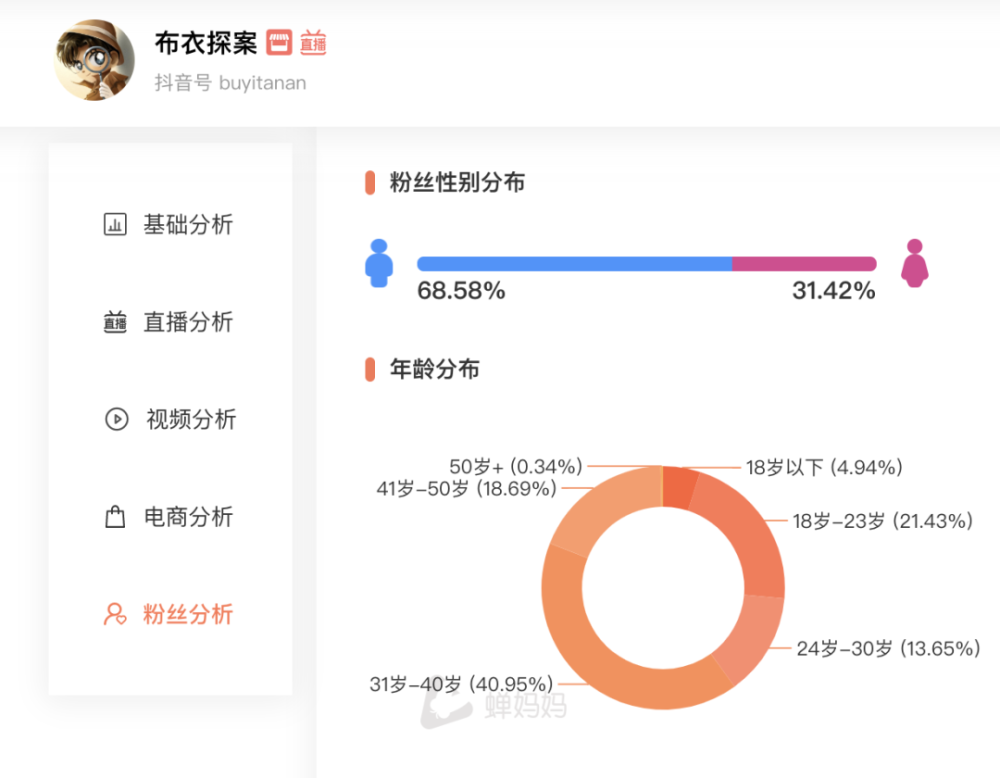Click the 18岁-23岁 (21.43%) chart label
1000x778 pixels.
click(882, 521)
